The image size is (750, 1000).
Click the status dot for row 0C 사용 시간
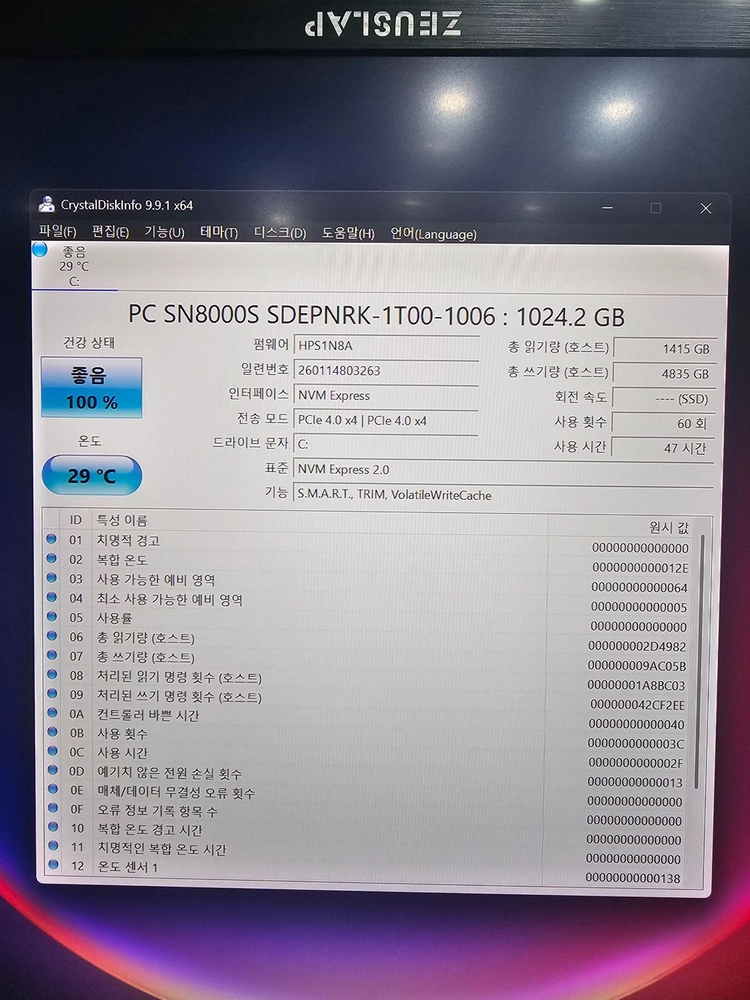click(52, 751)
